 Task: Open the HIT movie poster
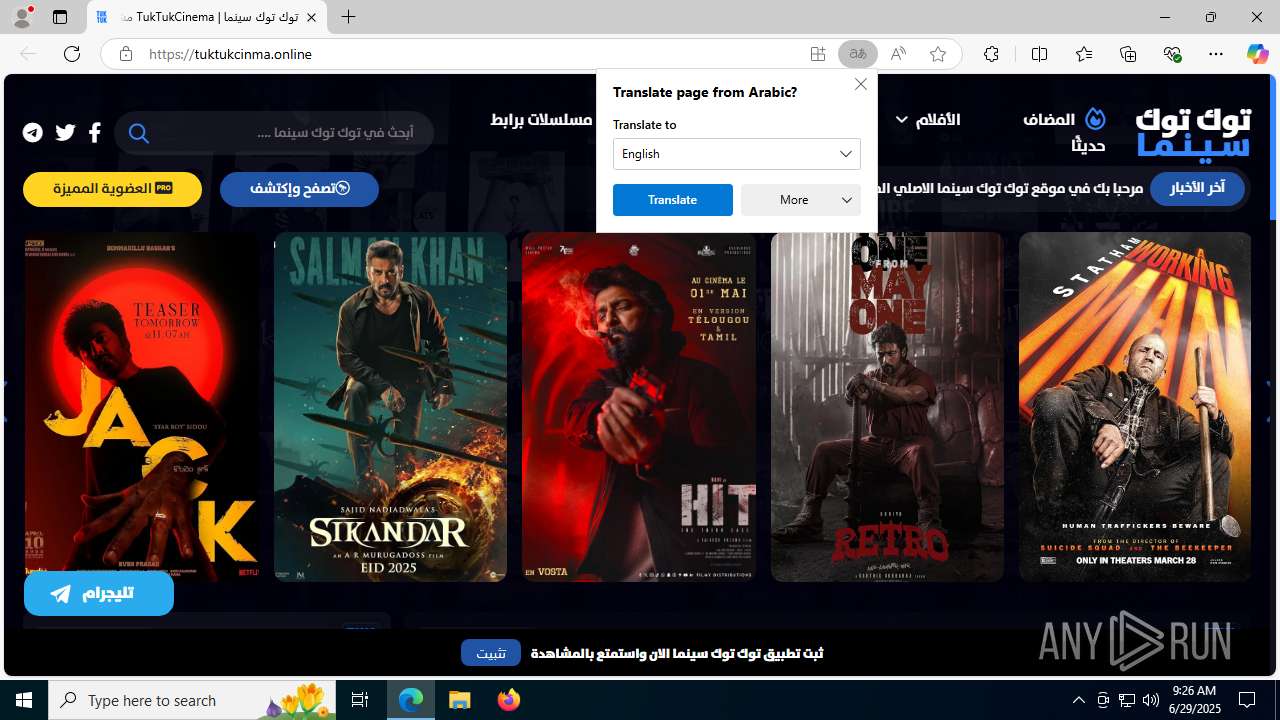tap(639, 407)
